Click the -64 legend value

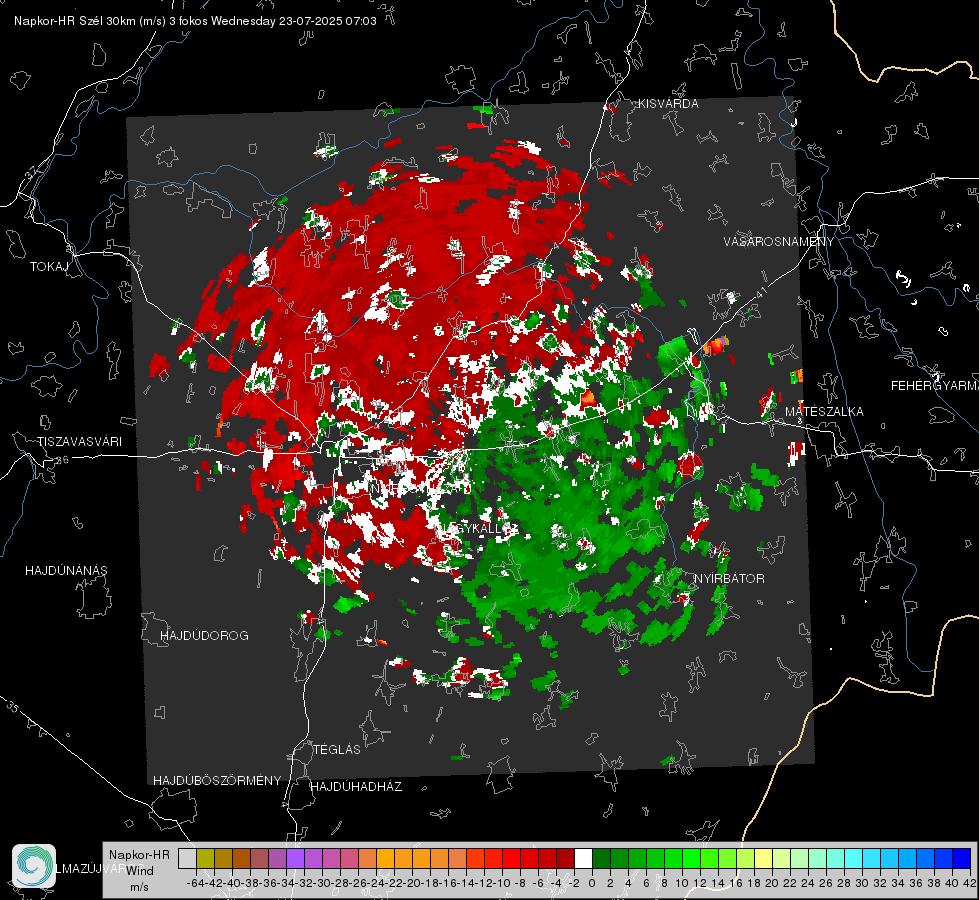(x=195, y=883)
